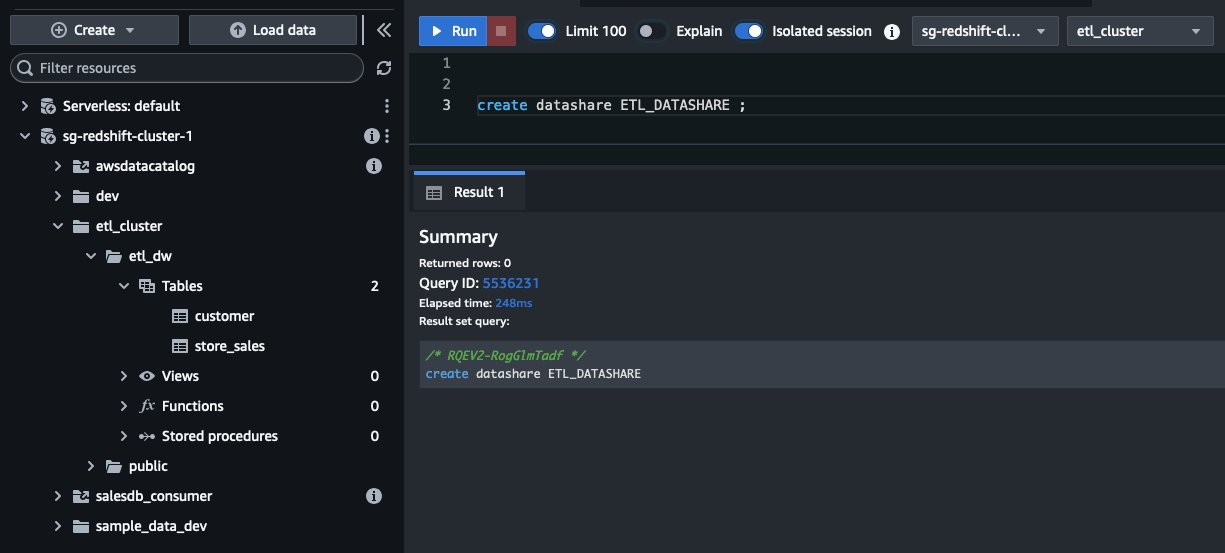The height and width of the screenshot is (553, 1225).
Task: Expand the Views node
Action: (x=124, y=376)
